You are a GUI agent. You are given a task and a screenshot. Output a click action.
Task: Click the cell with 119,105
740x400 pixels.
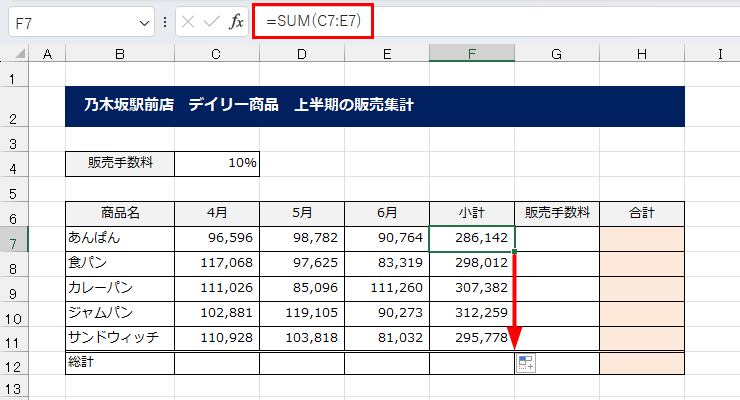[302, 314]
